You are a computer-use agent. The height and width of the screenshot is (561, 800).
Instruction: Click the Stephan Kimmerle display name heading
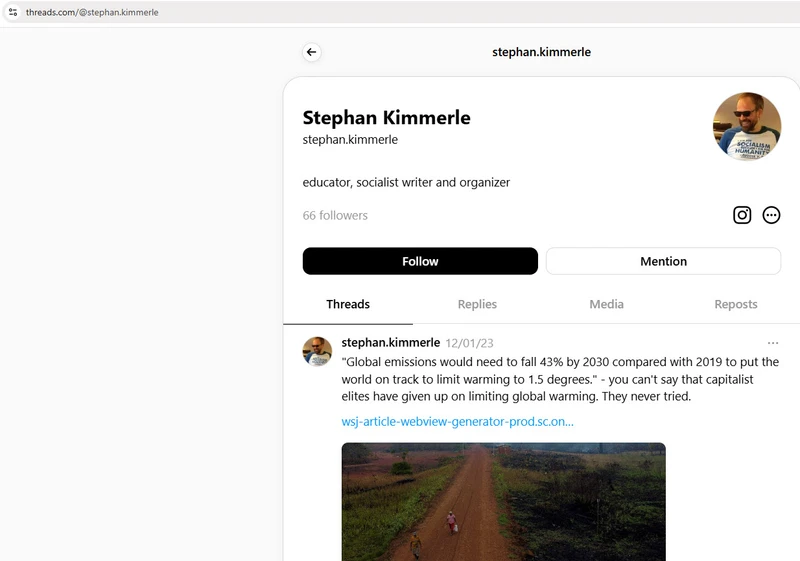pyautogui.click(x=386, y=118)
